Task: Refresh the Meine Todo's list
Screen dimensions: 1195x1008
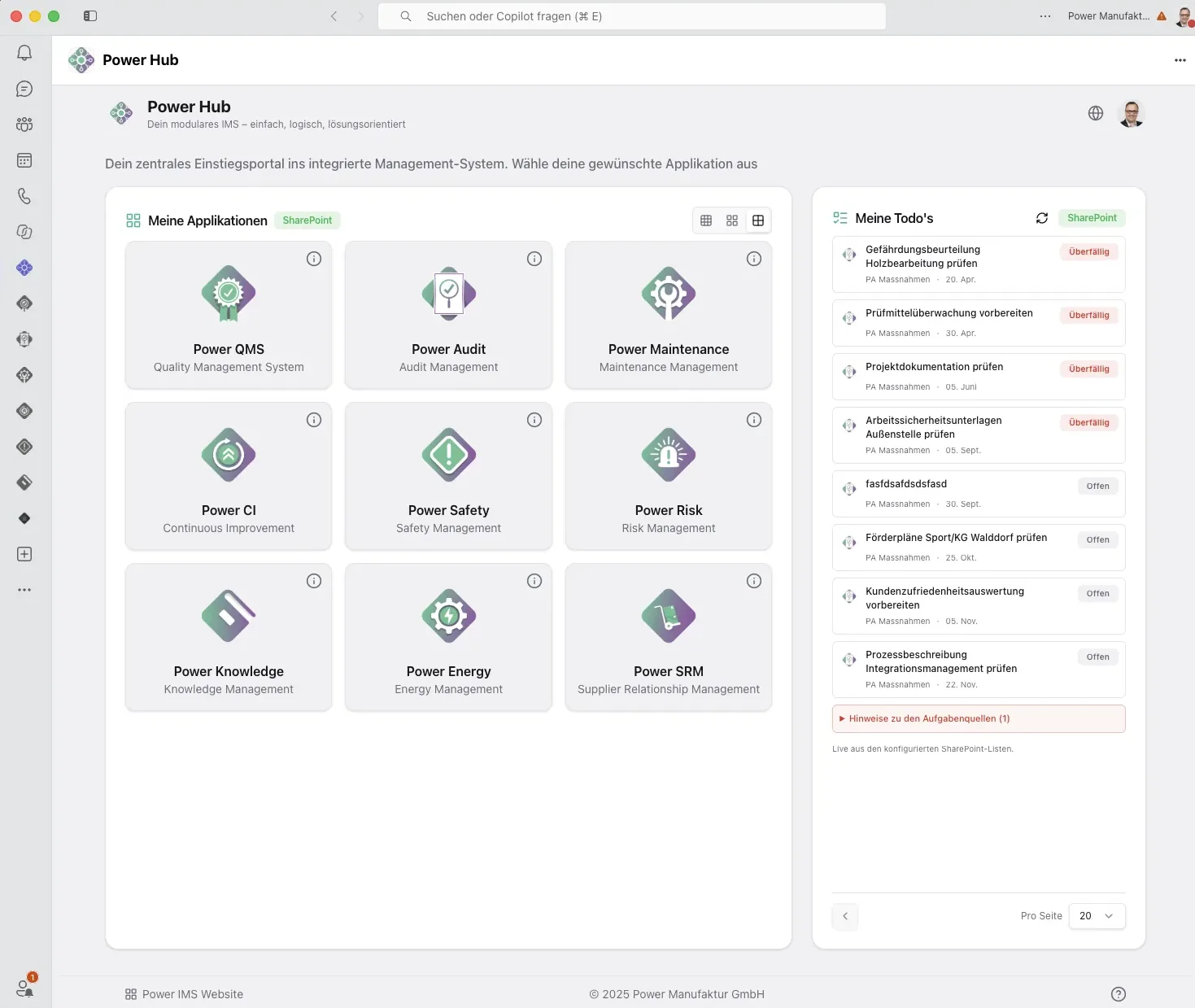Action: click(x=1042, y=218)
